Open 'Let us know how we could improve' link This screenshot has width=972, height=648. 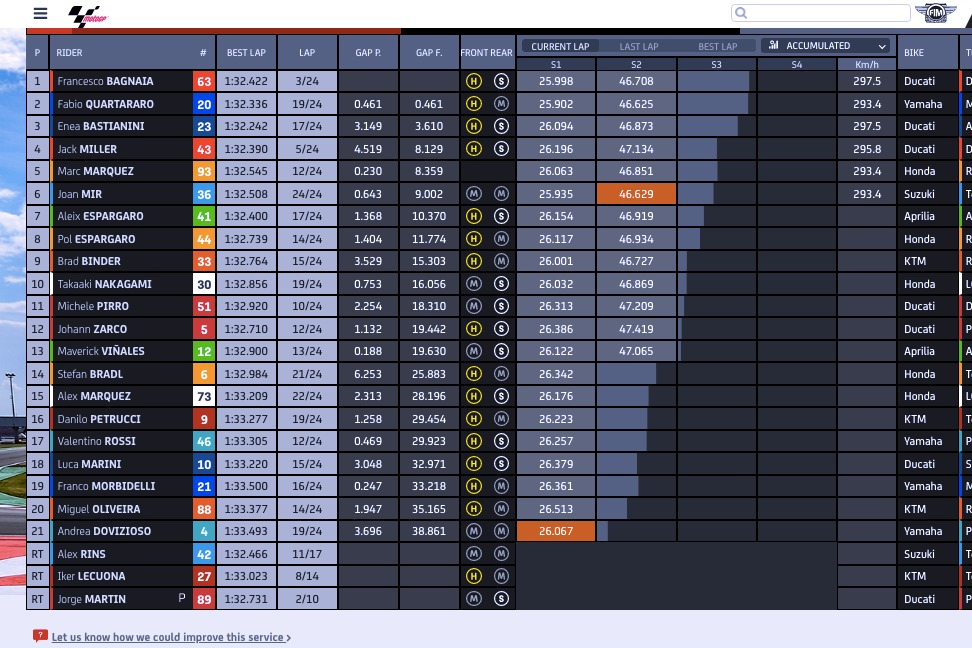pyautogui.click(x=170, y=637)
